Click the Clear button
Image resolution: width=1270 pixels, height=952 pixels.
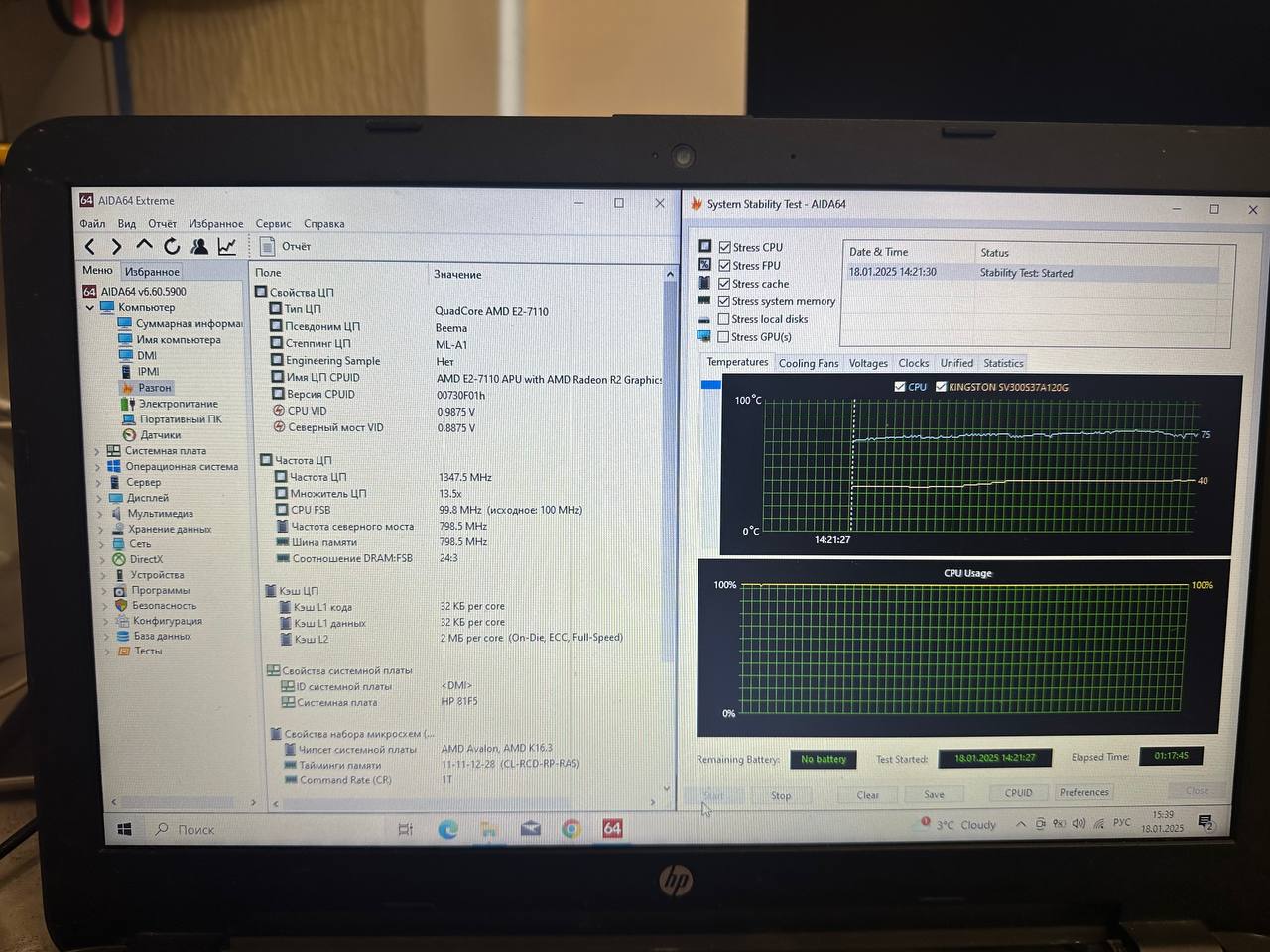click(x=867, y=794)
